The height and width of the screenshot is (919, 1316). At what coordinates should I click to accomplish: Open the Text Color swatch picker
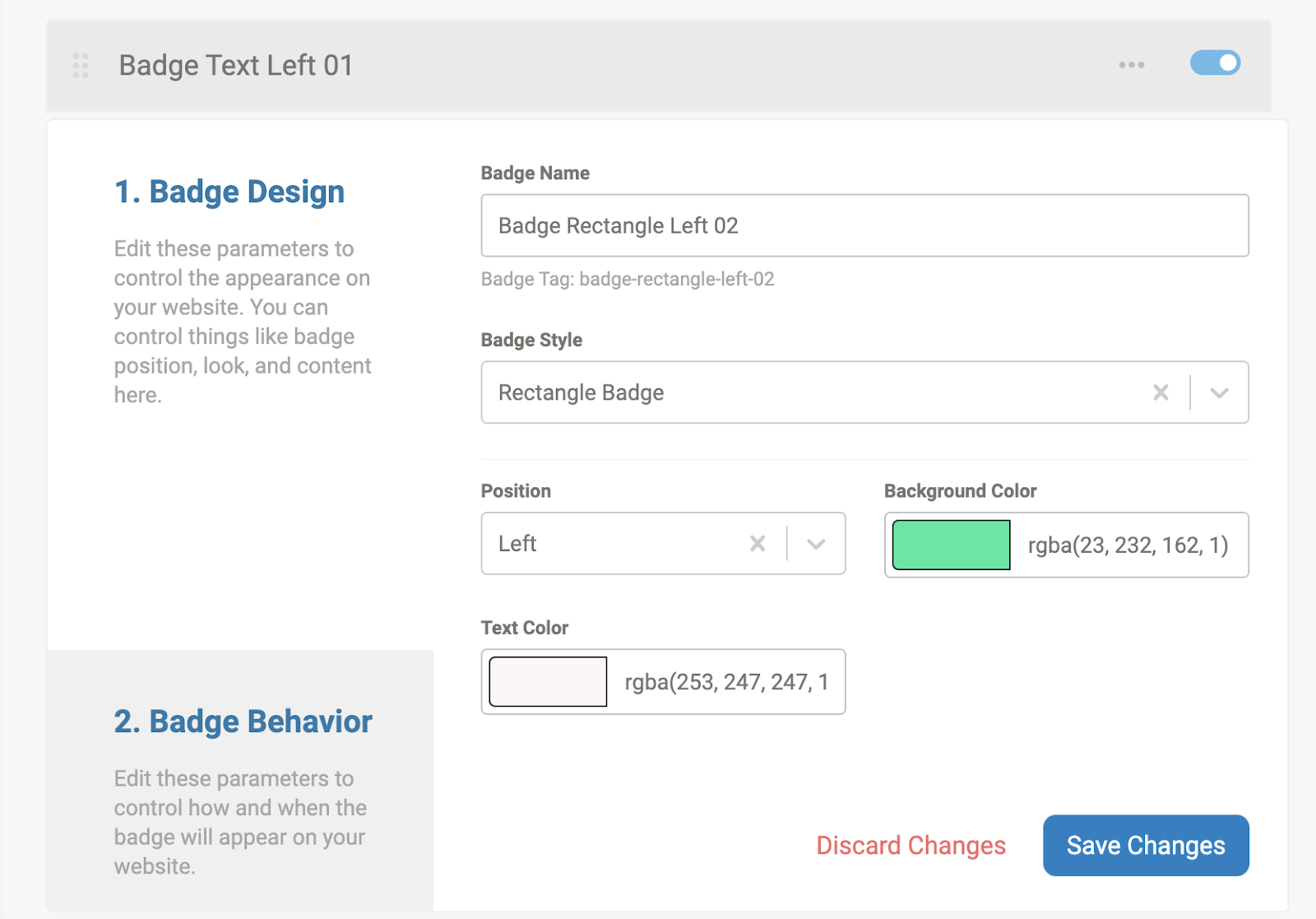pos(547,680)
